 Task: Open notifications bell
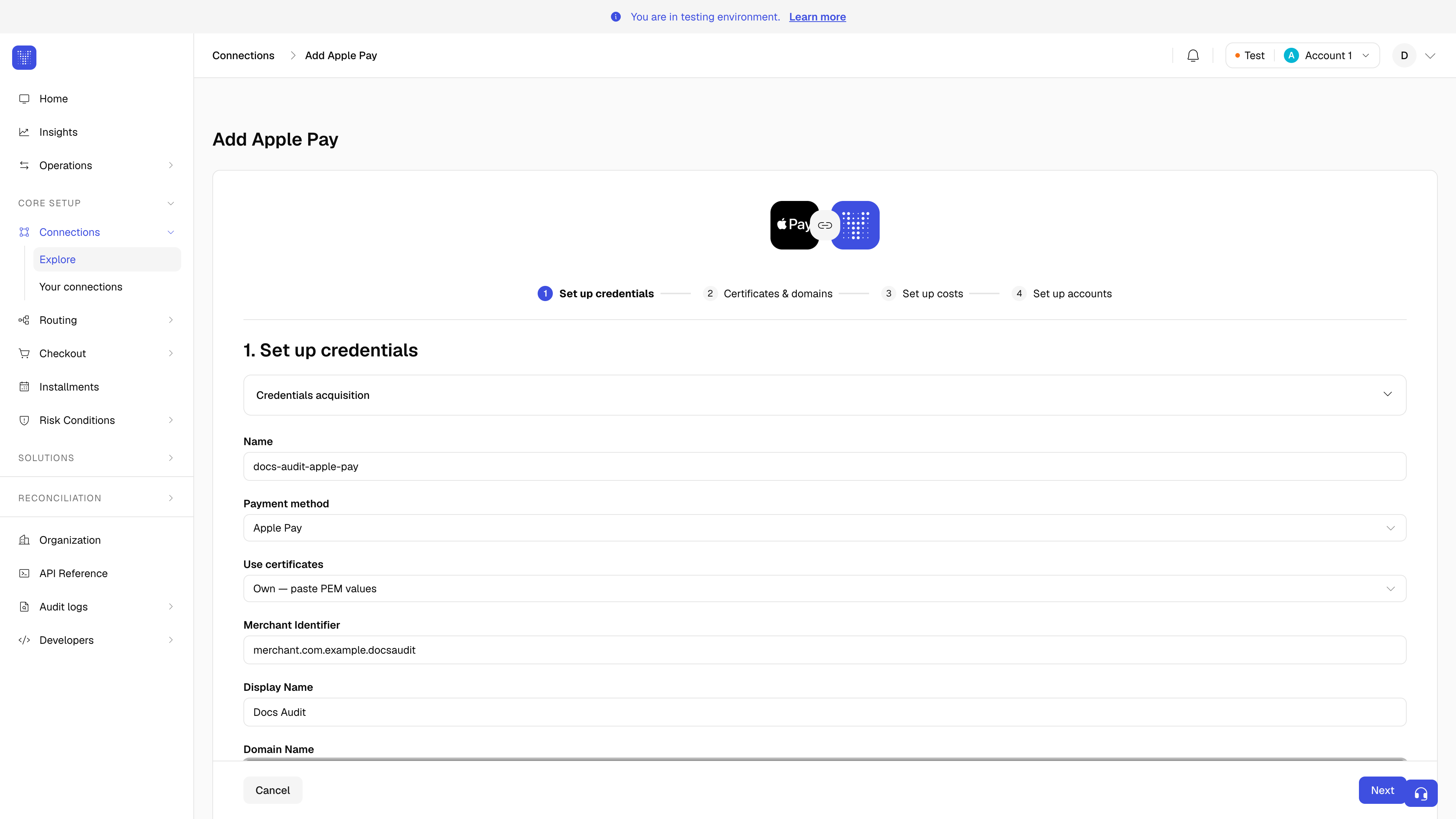tap(1193, 55)
